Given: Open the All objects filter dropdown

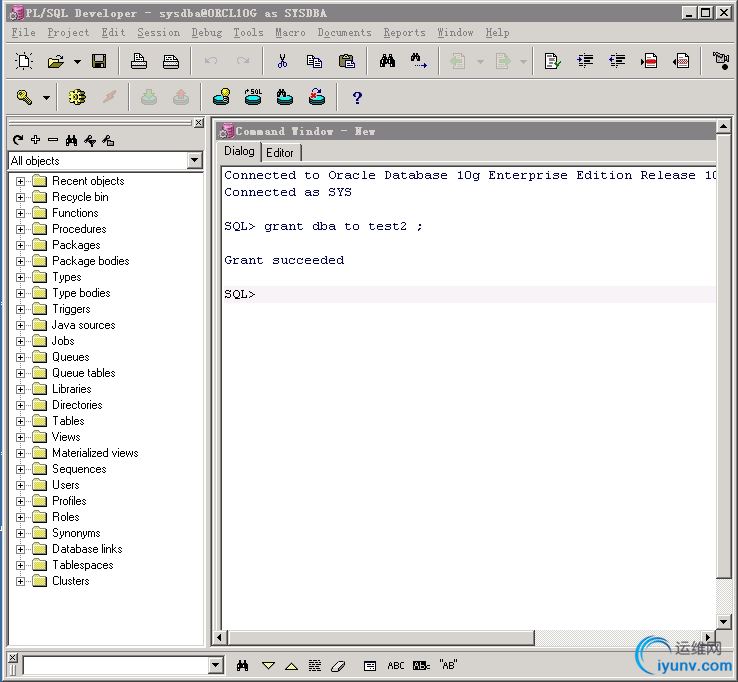Looking at the screenshot, I should 194,160.
